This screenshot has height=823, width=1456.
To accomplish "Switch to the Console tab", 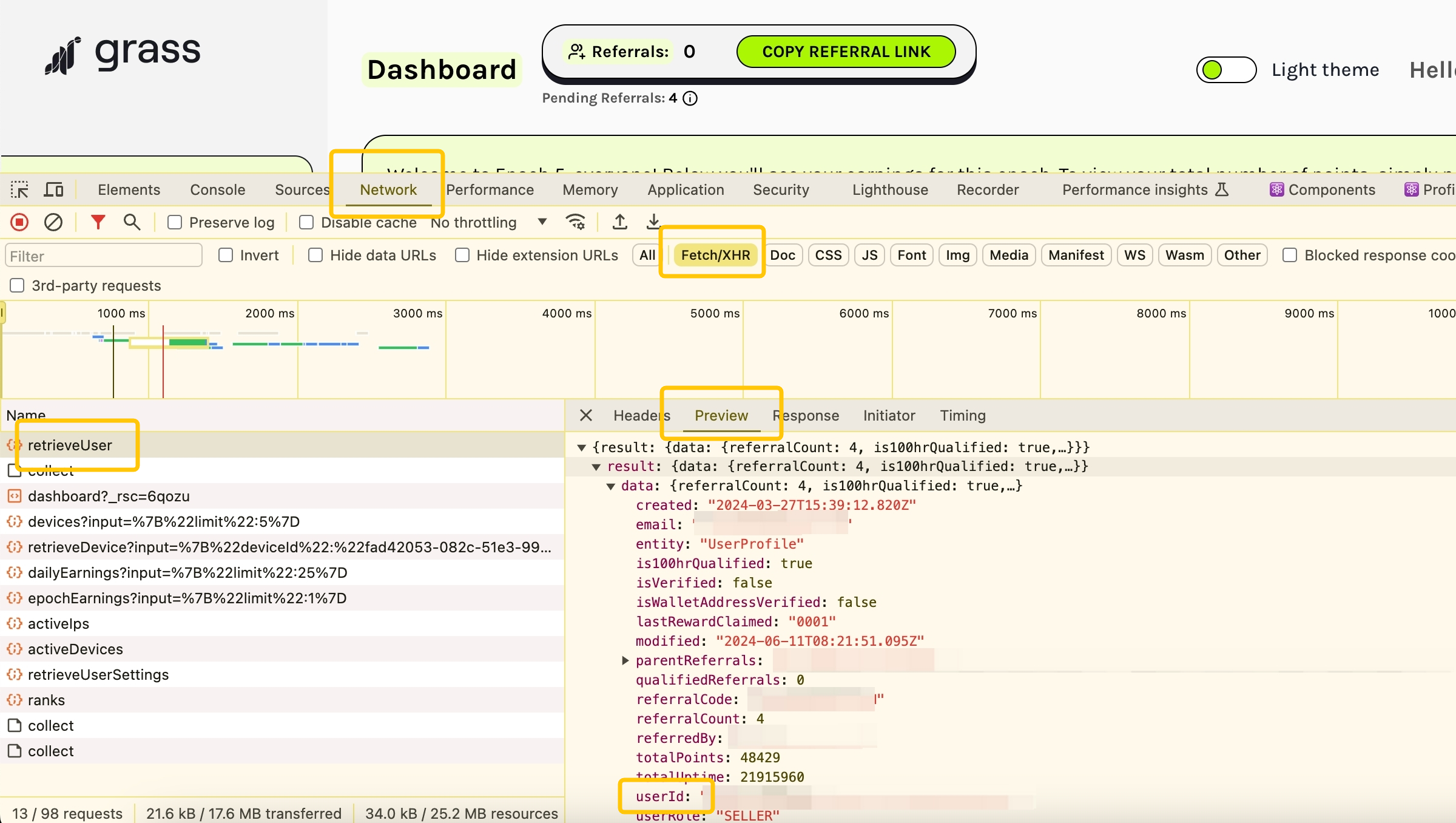I will 217,190.
